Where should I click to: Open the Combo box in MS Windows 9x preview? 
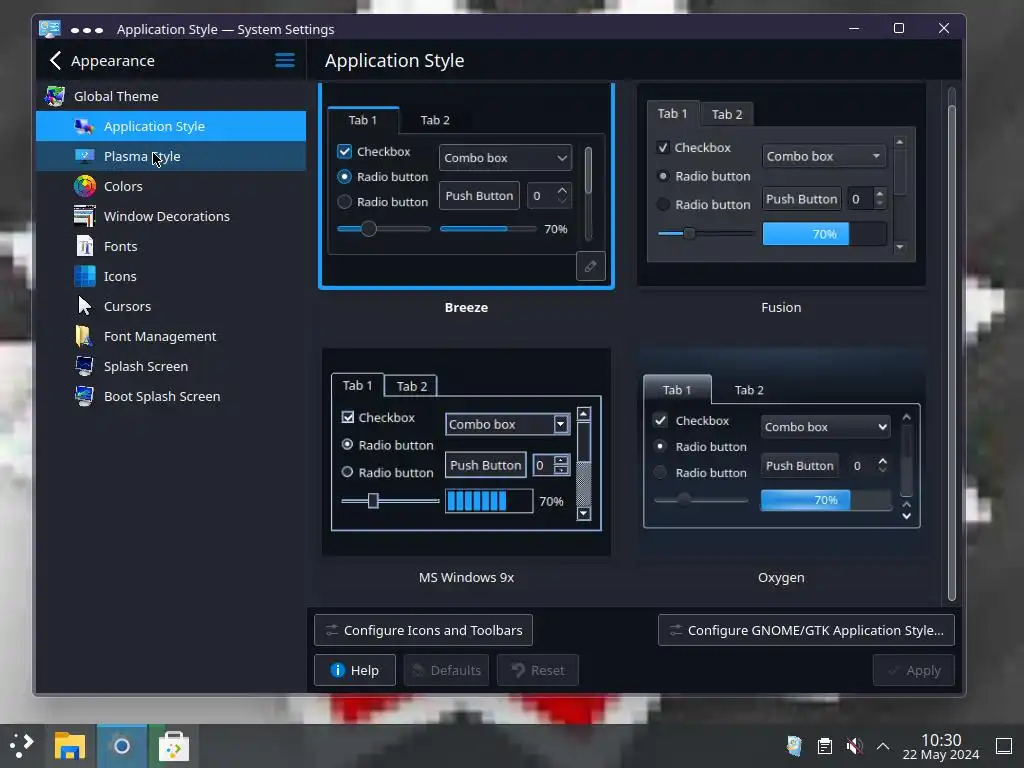tap(507, 424)
